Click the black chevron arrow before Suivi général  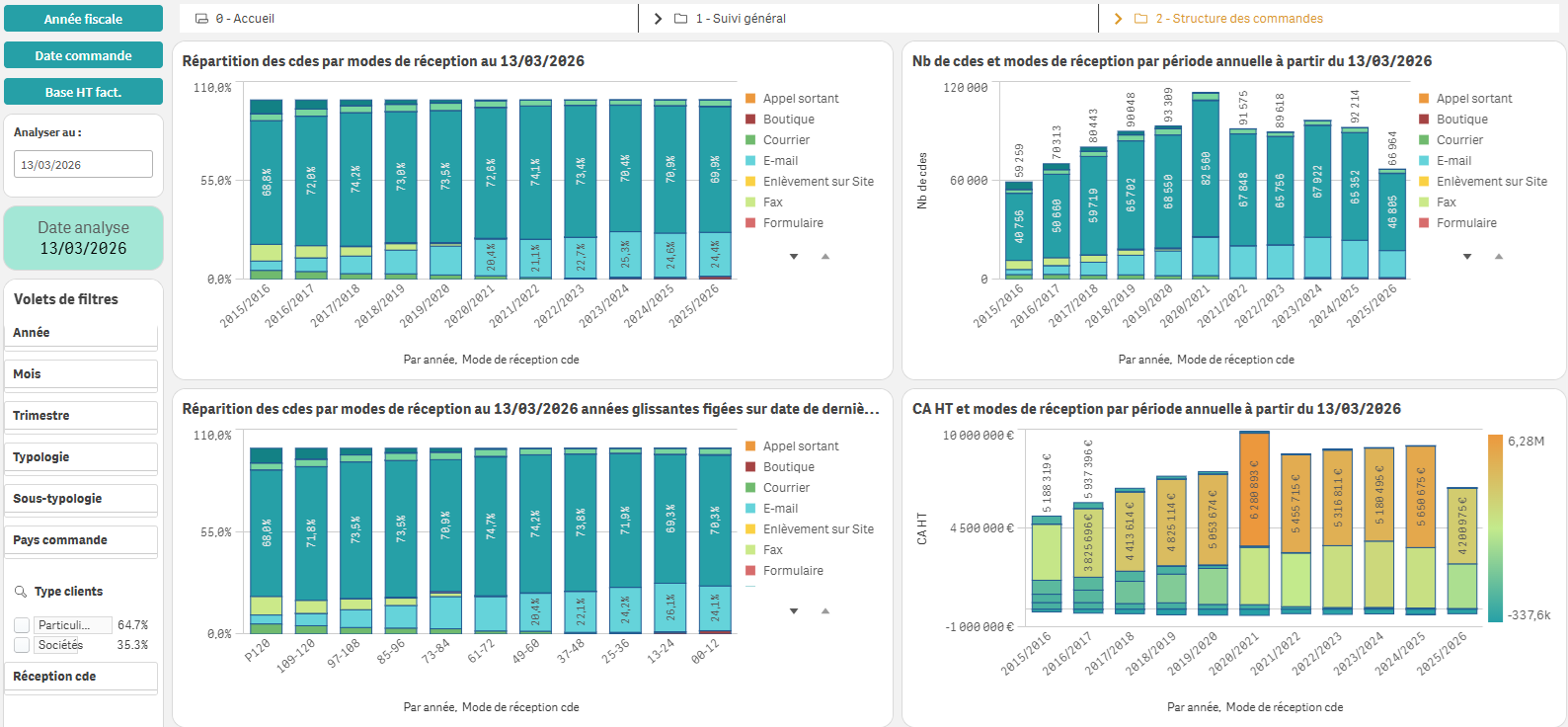coord(658,19)
